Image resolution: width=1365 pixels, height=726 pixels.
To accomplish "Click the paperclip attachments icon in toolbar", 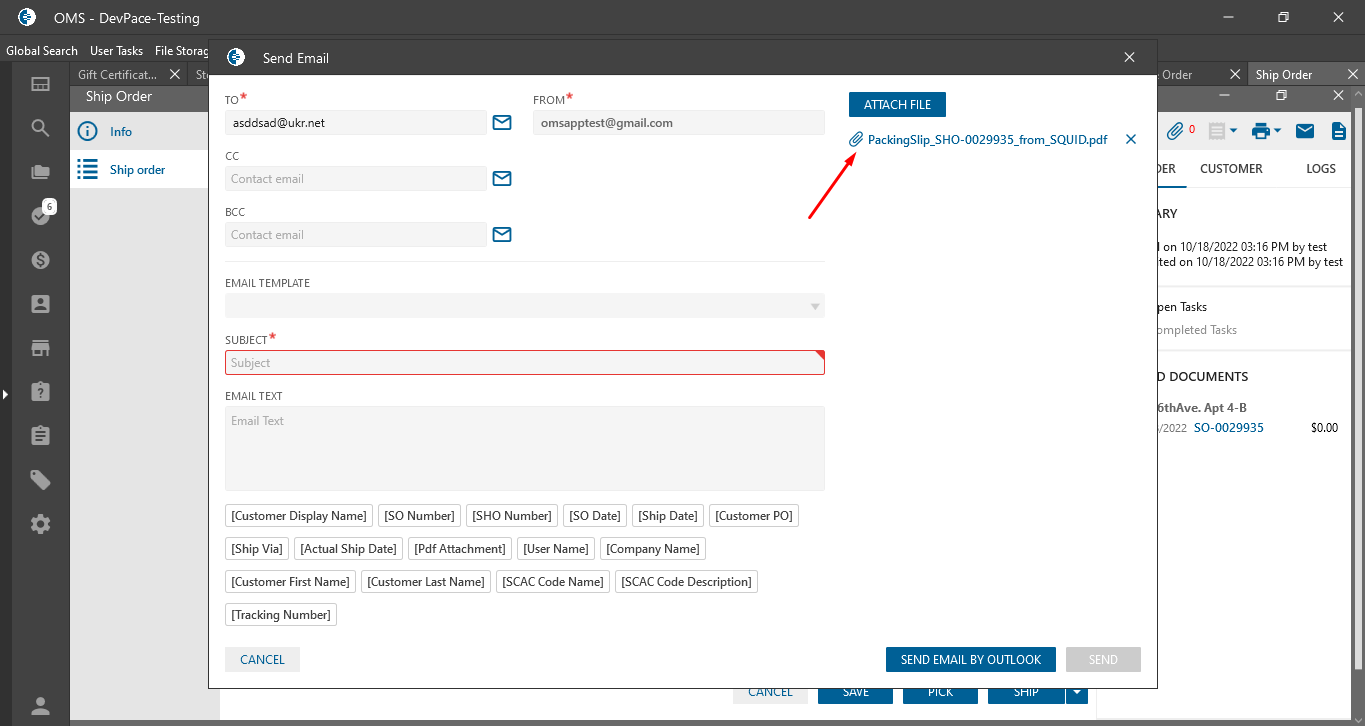I will (x=1177, y=131).
